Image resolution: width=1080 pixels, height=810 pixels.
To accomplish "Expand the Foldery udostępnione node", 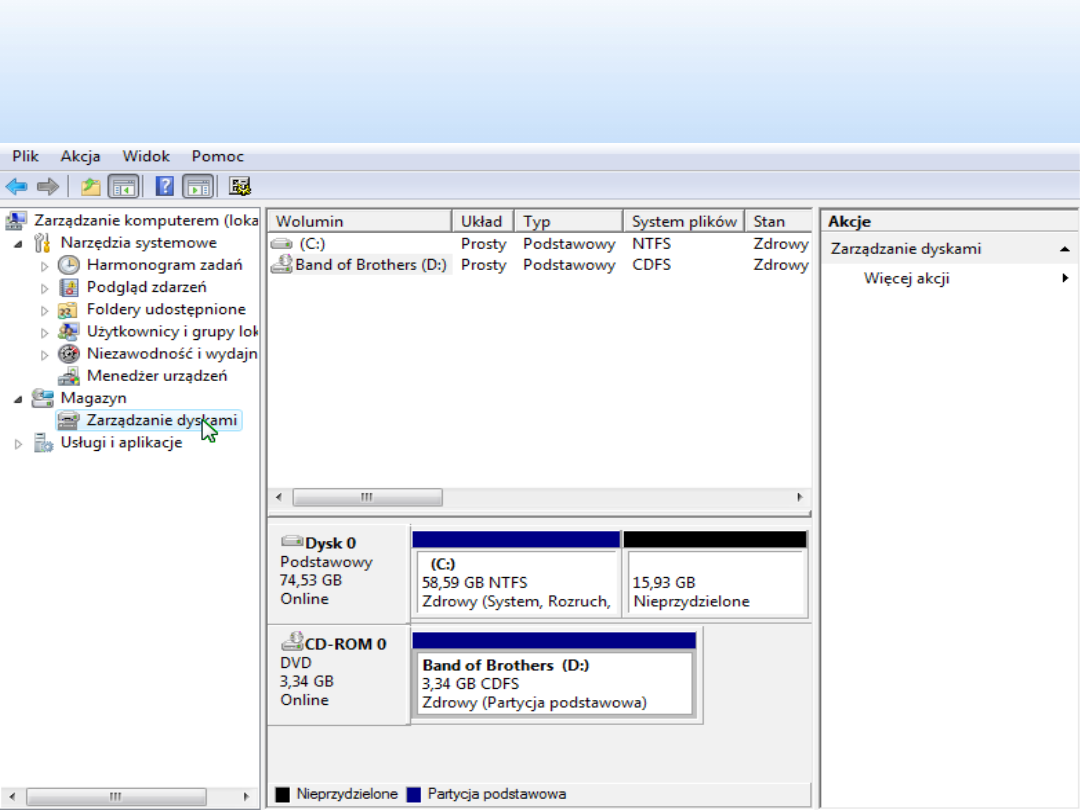I will click(x=44, y=310).
